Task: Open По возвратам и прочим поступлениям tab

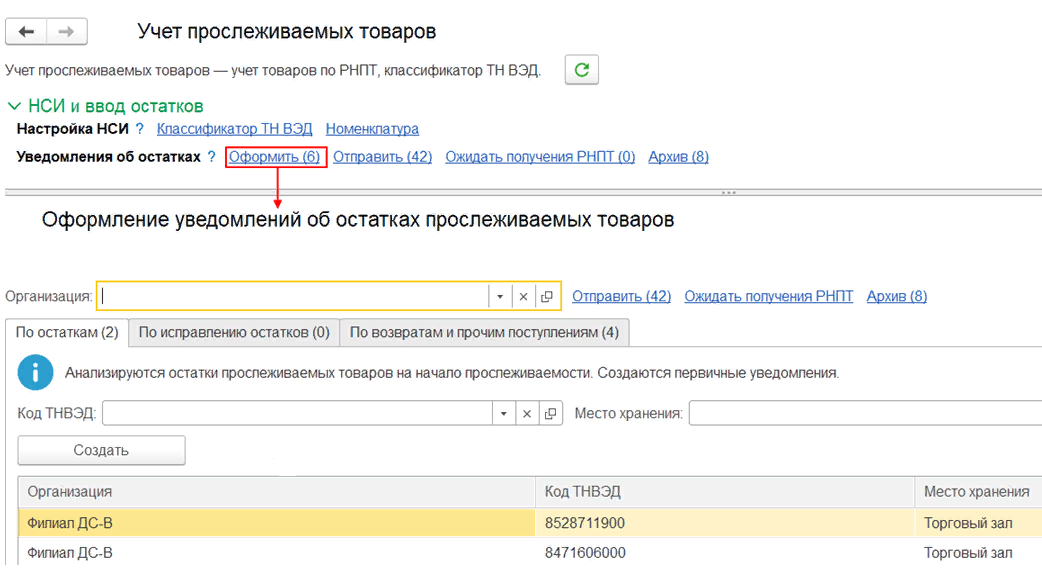Action: coord(484,332)
